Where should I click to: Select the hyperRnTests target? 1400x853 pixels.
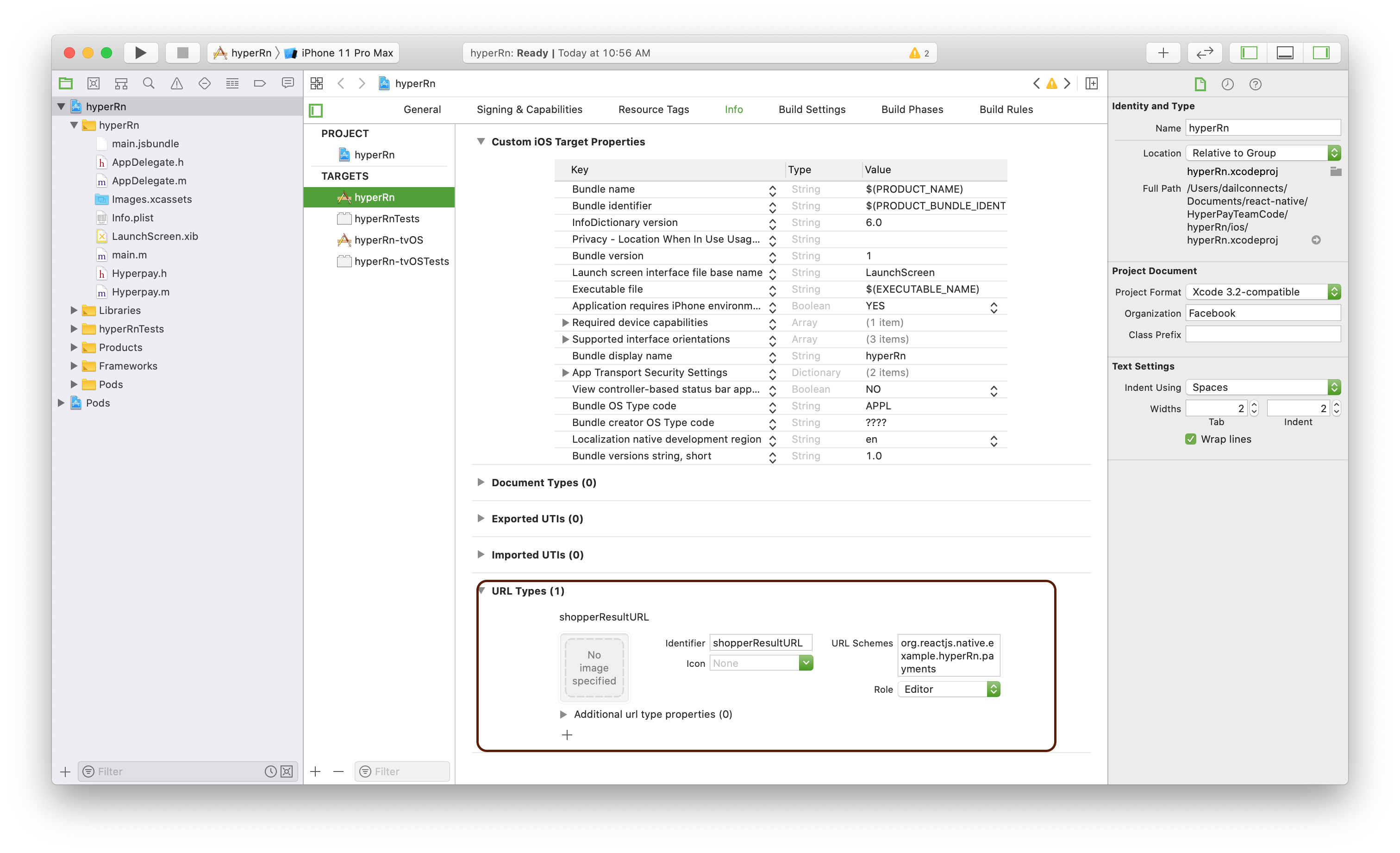point(379,219)
